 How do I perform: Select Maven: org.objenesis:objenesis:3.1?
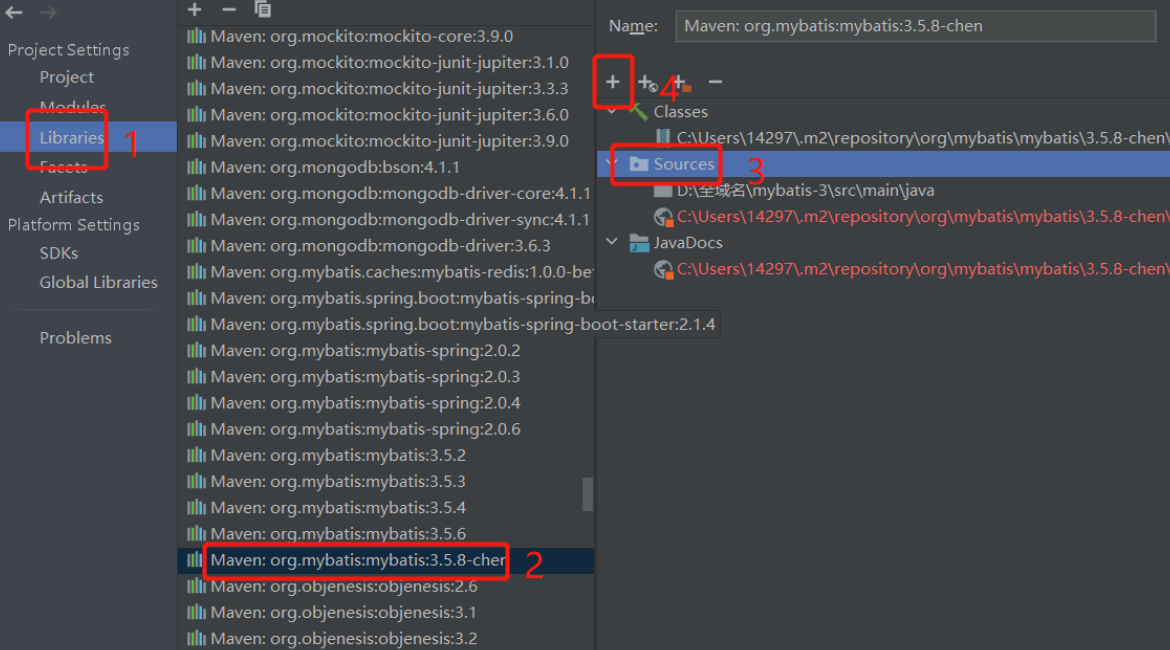(x=386, y=612)
